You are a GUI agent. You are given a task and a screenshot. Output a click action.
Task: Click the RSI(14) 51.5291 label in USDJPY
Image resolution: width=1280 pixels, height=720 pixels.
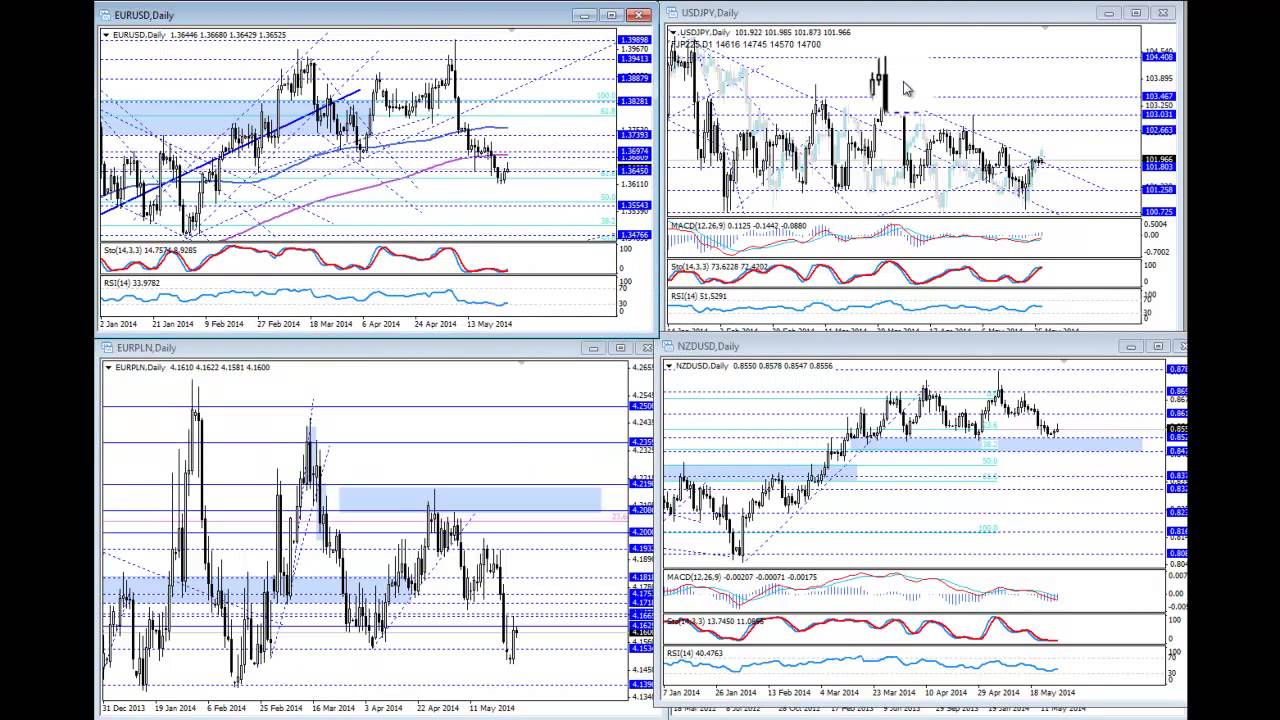click(x=698, y=296)
